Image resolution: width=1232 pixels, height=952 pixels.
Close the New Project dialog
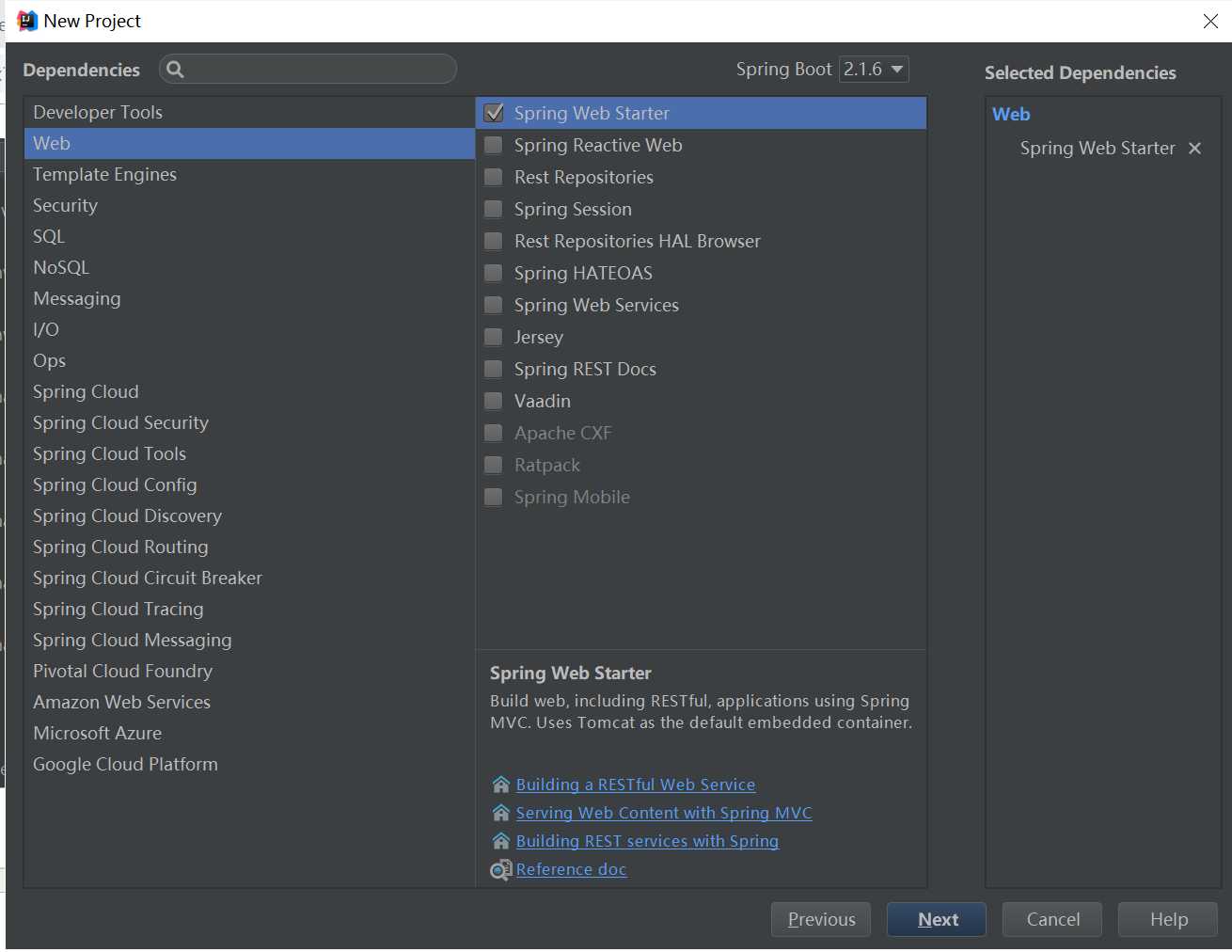tap(1210, 21)
